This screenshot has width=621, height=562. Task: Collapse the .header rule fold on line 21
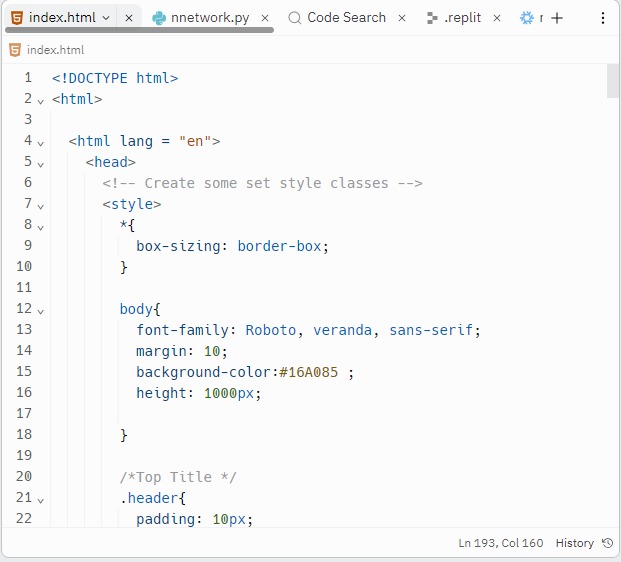pyautogui.click(x=40, y=501)
